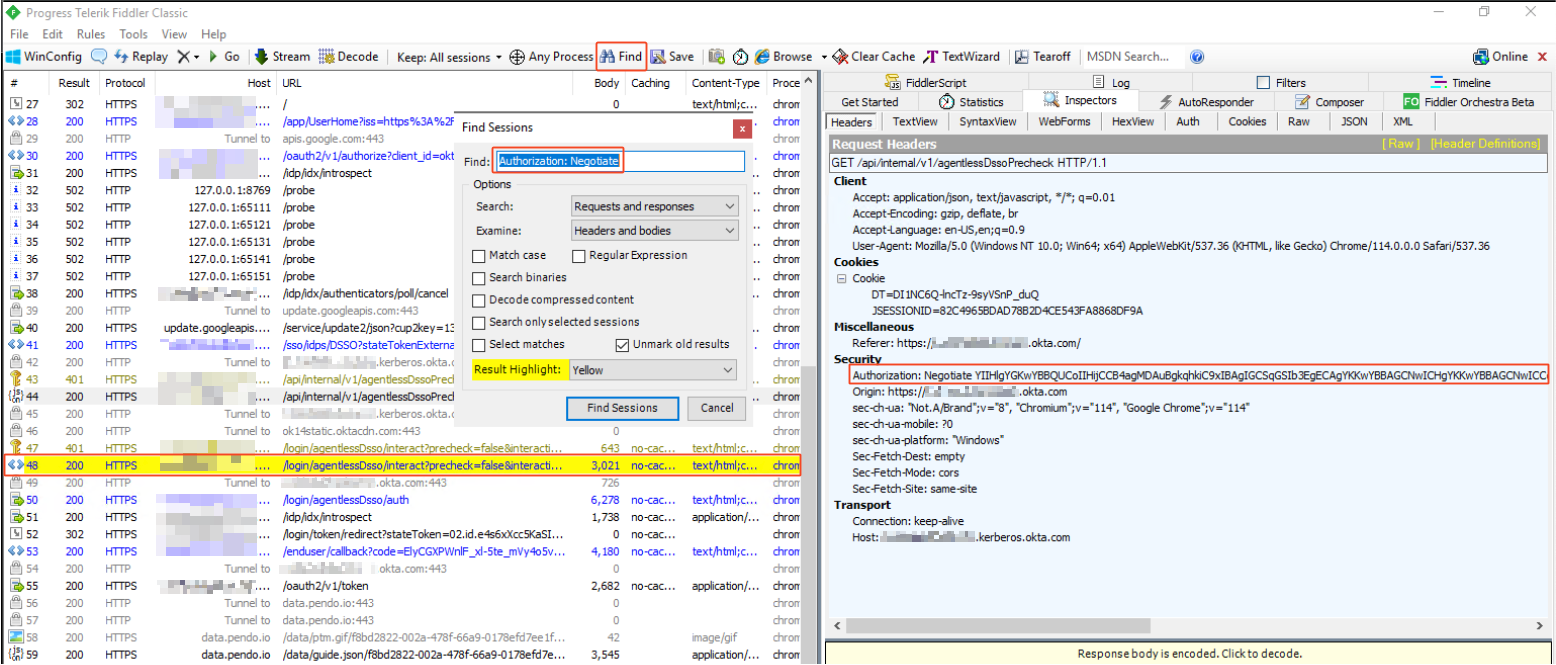
Task: Click the Find Sessions button
Action: click(x=622, y=408)
